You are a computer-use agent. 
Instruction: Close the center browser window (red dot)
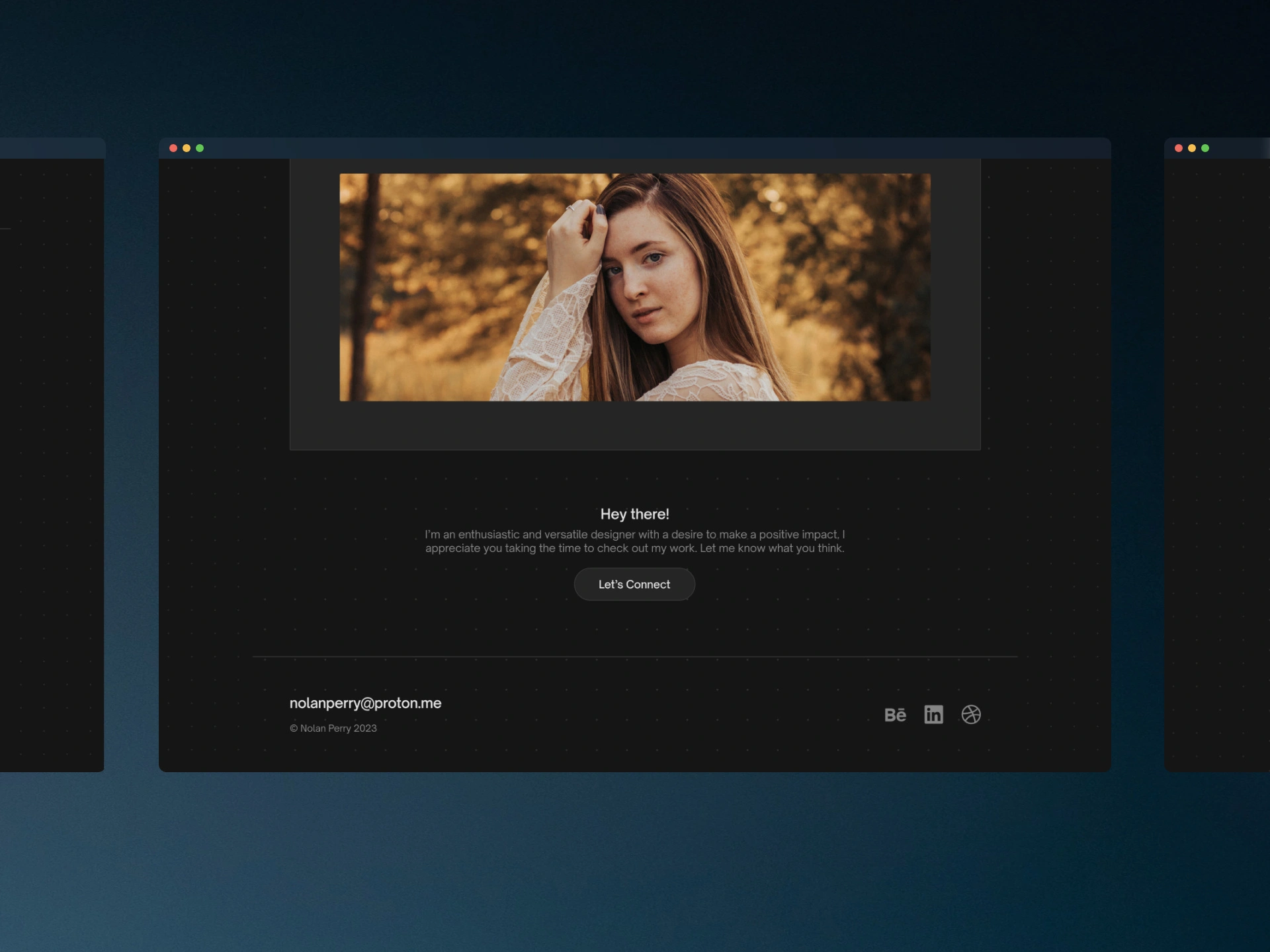173,148
